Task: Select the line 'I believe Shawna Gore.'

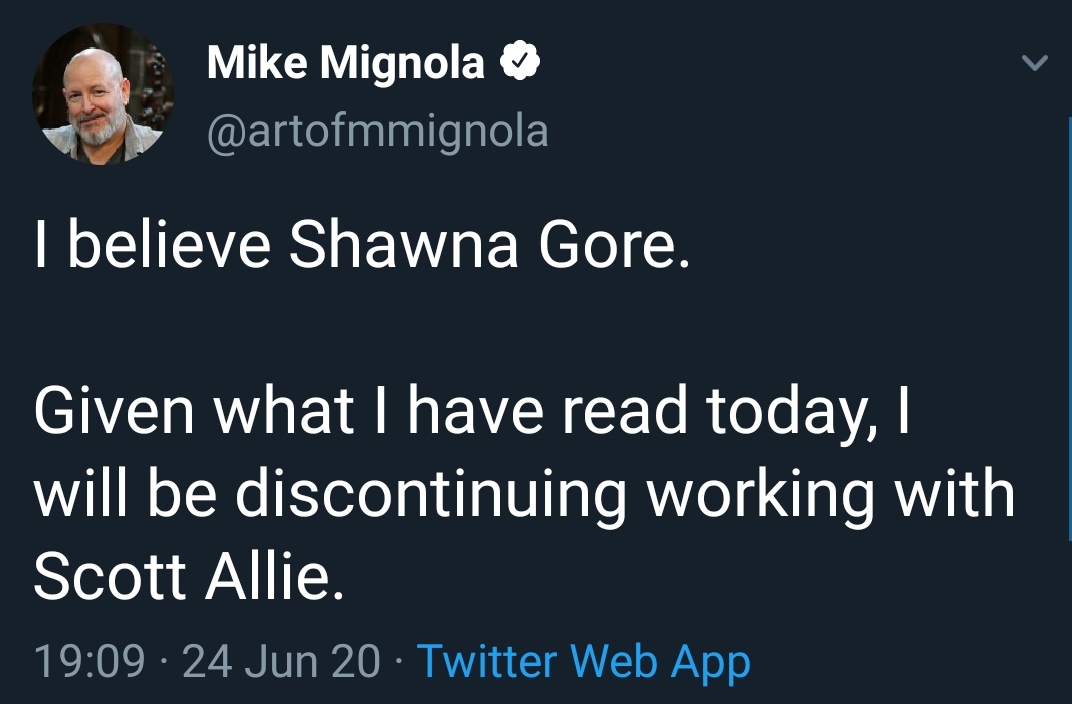Action: 362,245
